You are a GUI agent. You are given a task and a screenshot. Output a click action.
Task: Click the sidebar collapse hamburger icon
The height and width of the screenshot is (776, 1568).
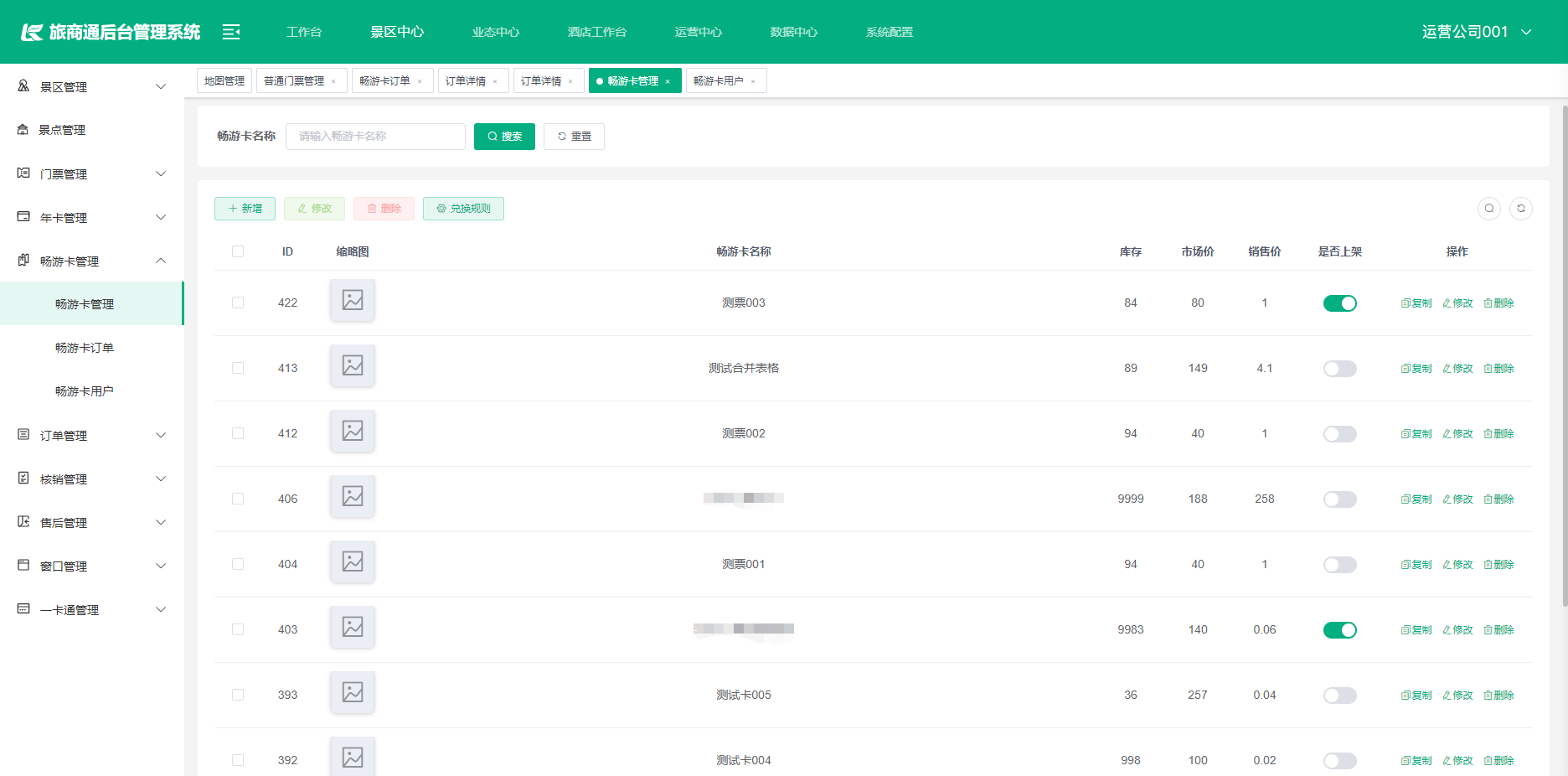pyautogui.click(x=231, y=32)
